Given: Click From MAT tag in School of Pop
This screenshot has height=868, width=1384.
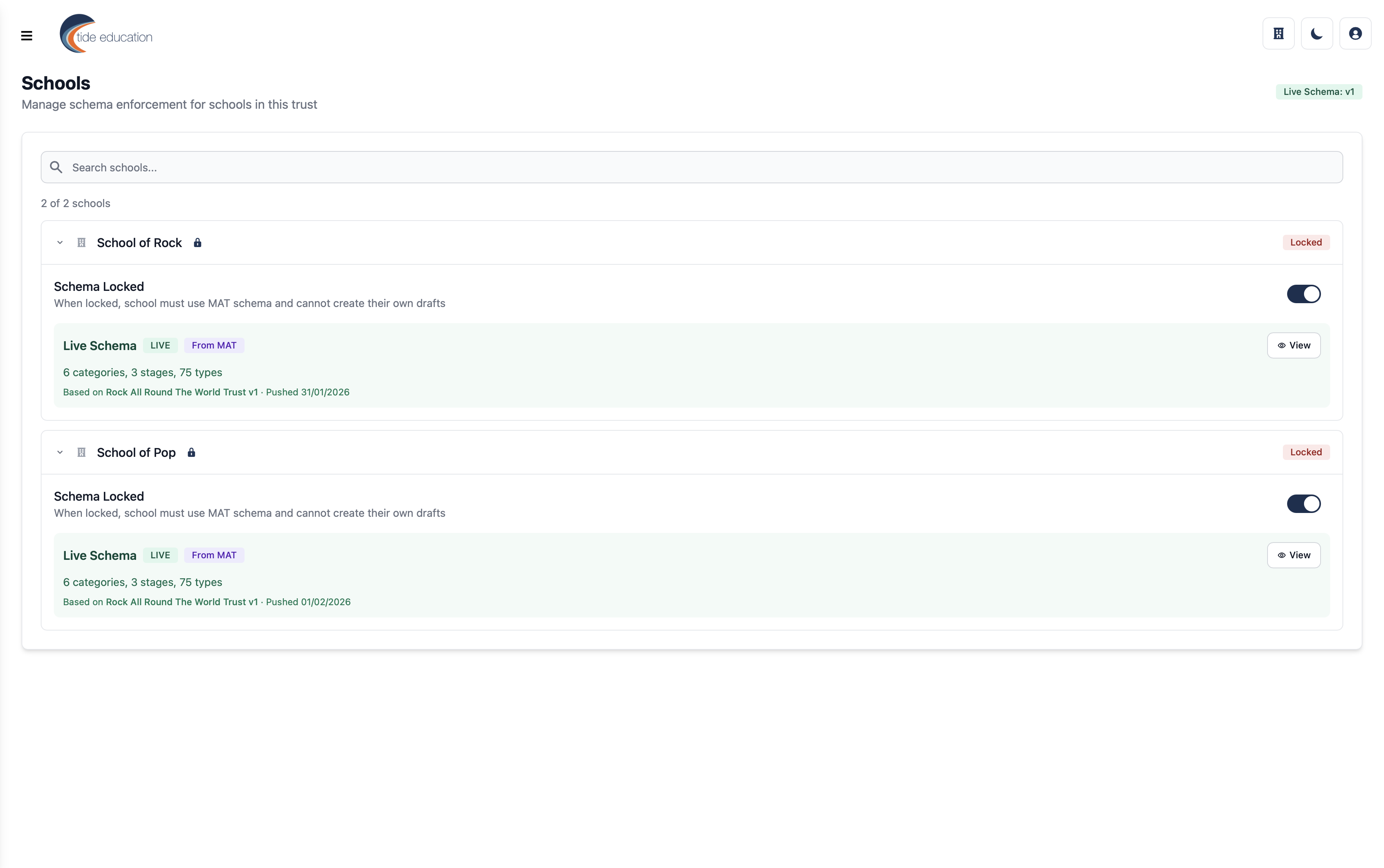Looking at the screenshot, I should (214, 555).
